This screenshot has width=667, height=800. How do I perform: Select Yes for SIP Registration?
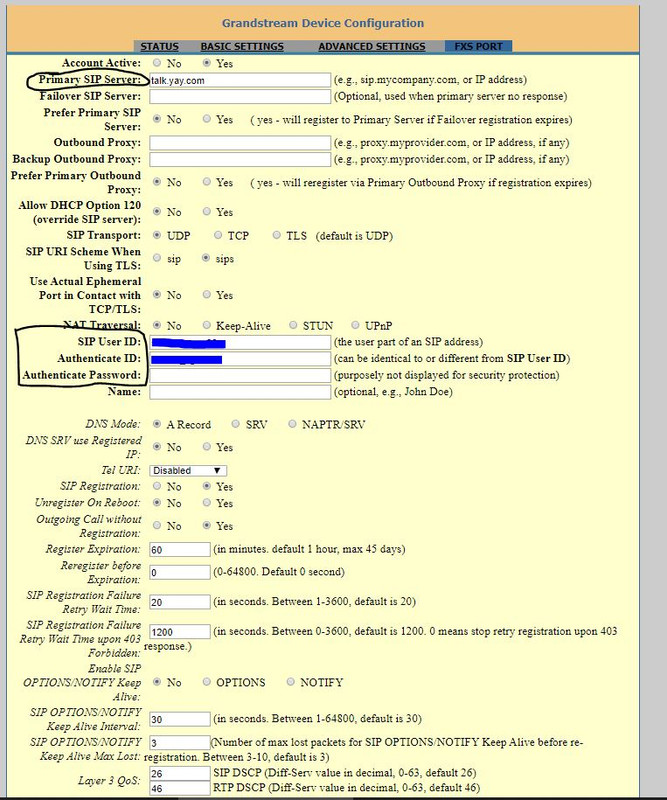(207, 486)
